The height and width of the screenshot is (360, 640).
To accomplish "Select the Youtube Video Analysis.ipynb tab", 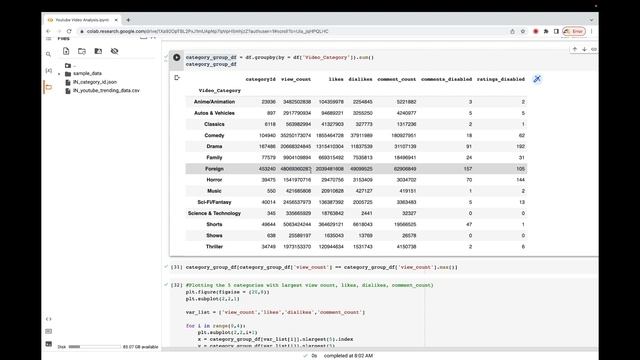I will (82, 20).
